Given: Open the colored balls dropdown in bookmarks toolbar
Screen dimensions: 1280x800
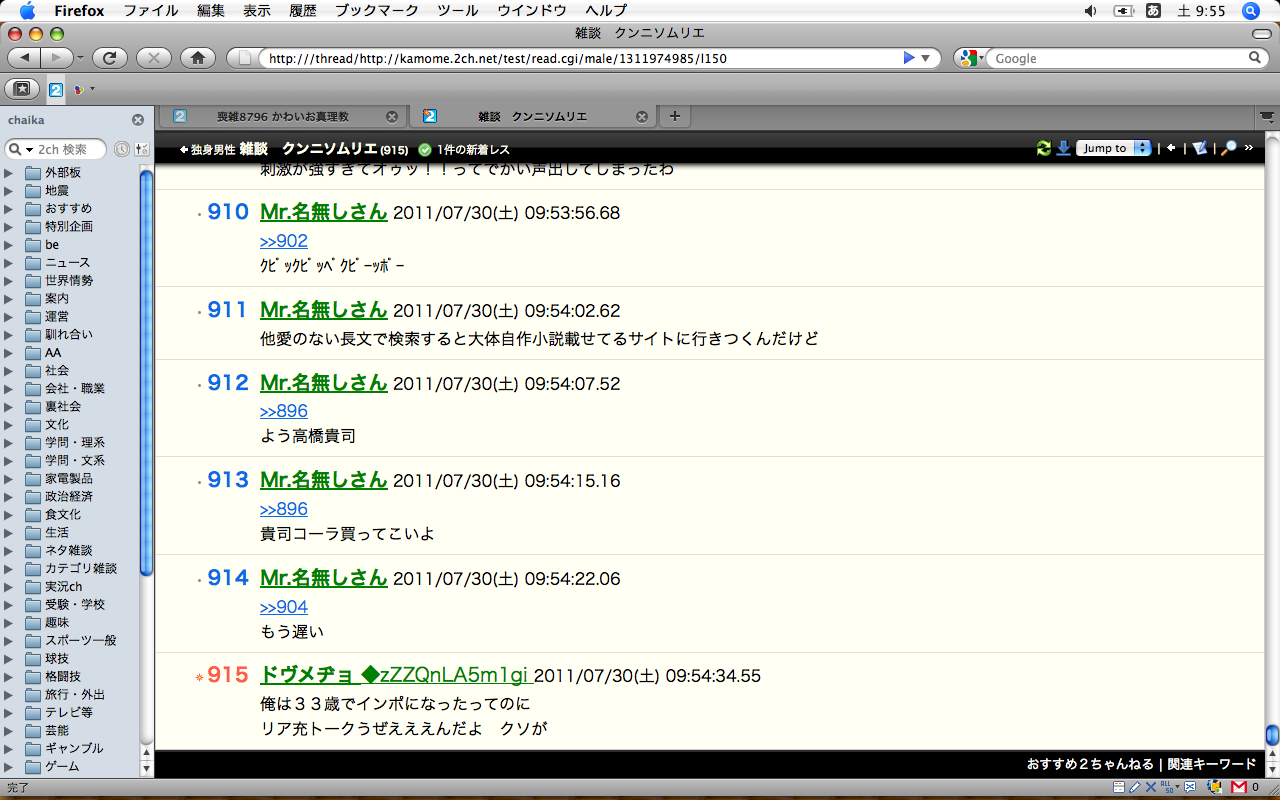Looking at the screenshot, I should (84, 89).
